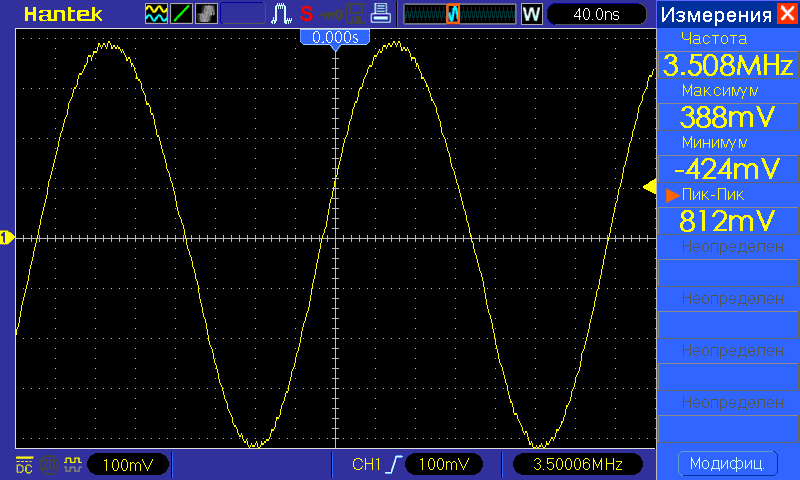The width and height of the screenshot is (800, 480).
Task: Click the 0.000s trigger position marker
Action: tap(335, 37)
